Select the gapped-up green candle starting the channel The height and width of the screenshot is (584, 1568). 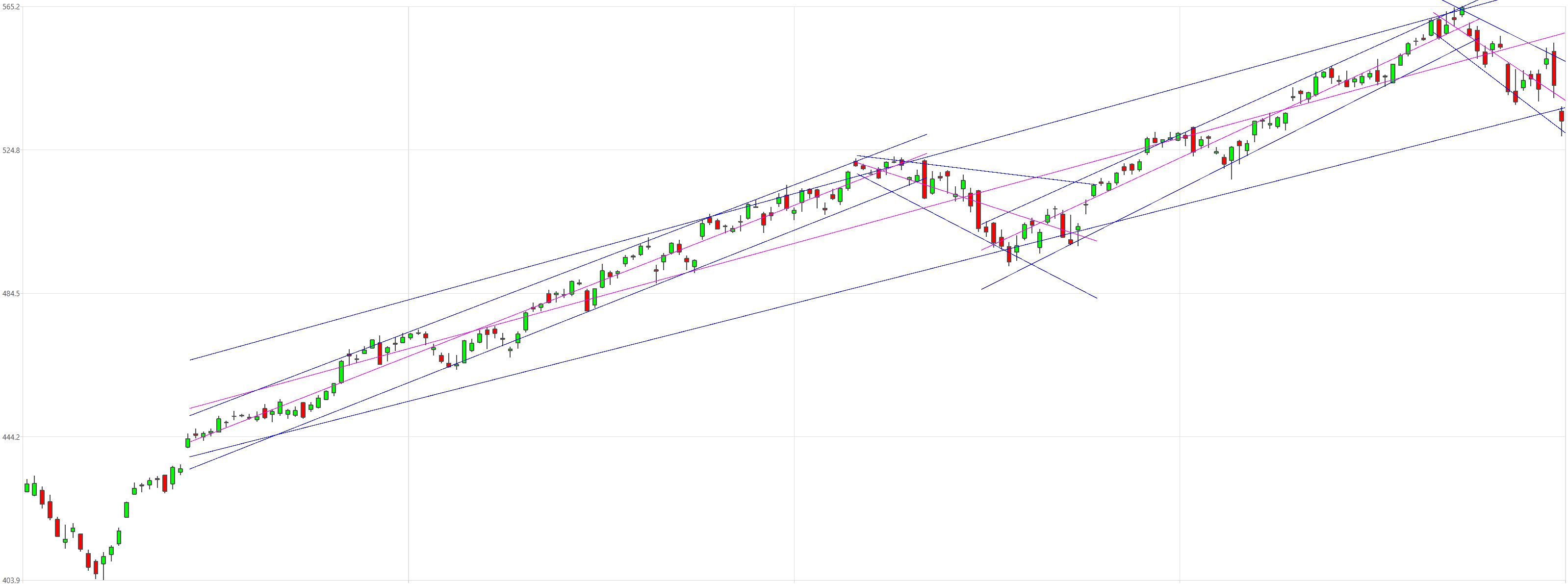187,442
